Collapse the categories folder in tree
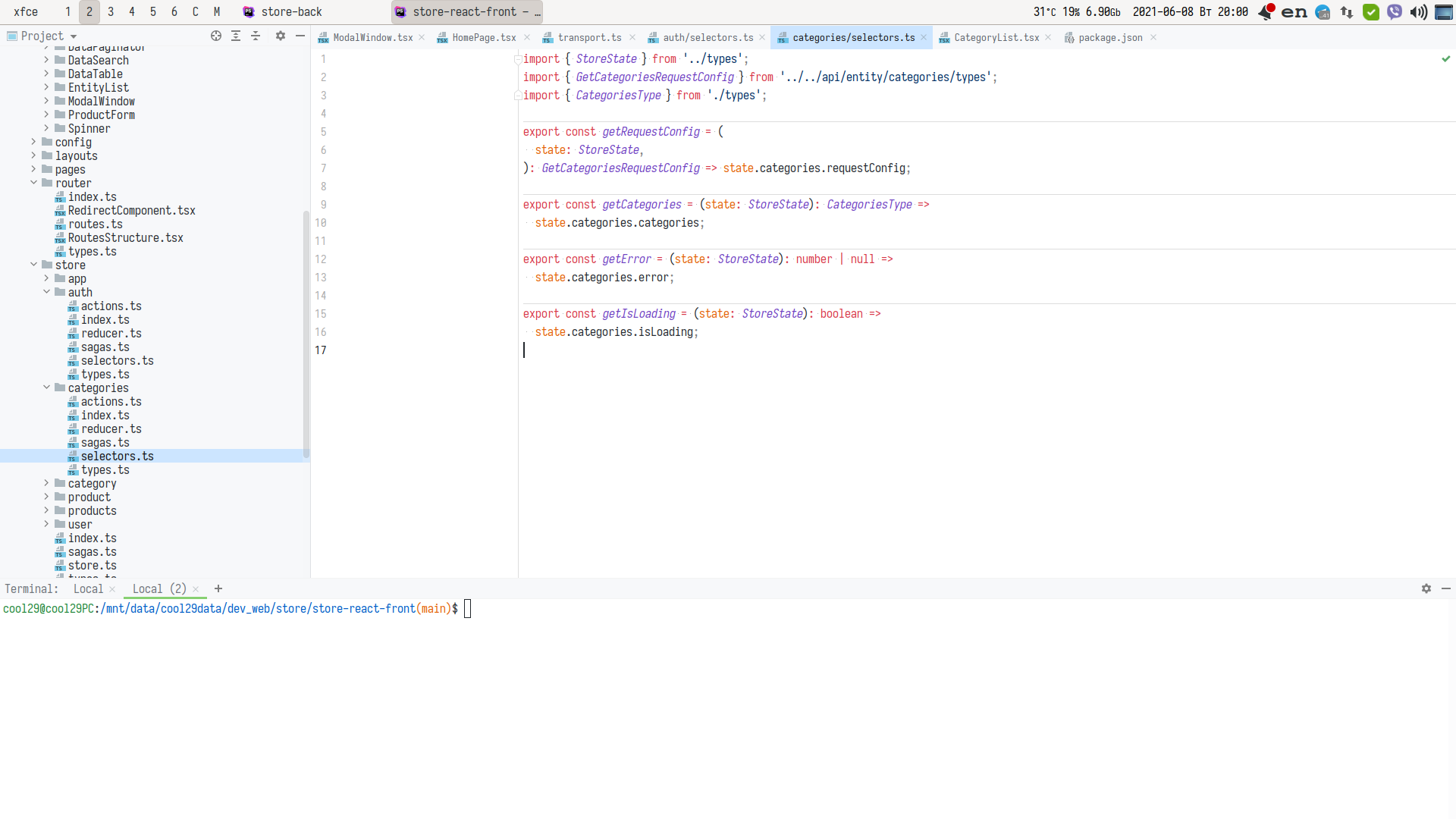 tap(46, 388)
